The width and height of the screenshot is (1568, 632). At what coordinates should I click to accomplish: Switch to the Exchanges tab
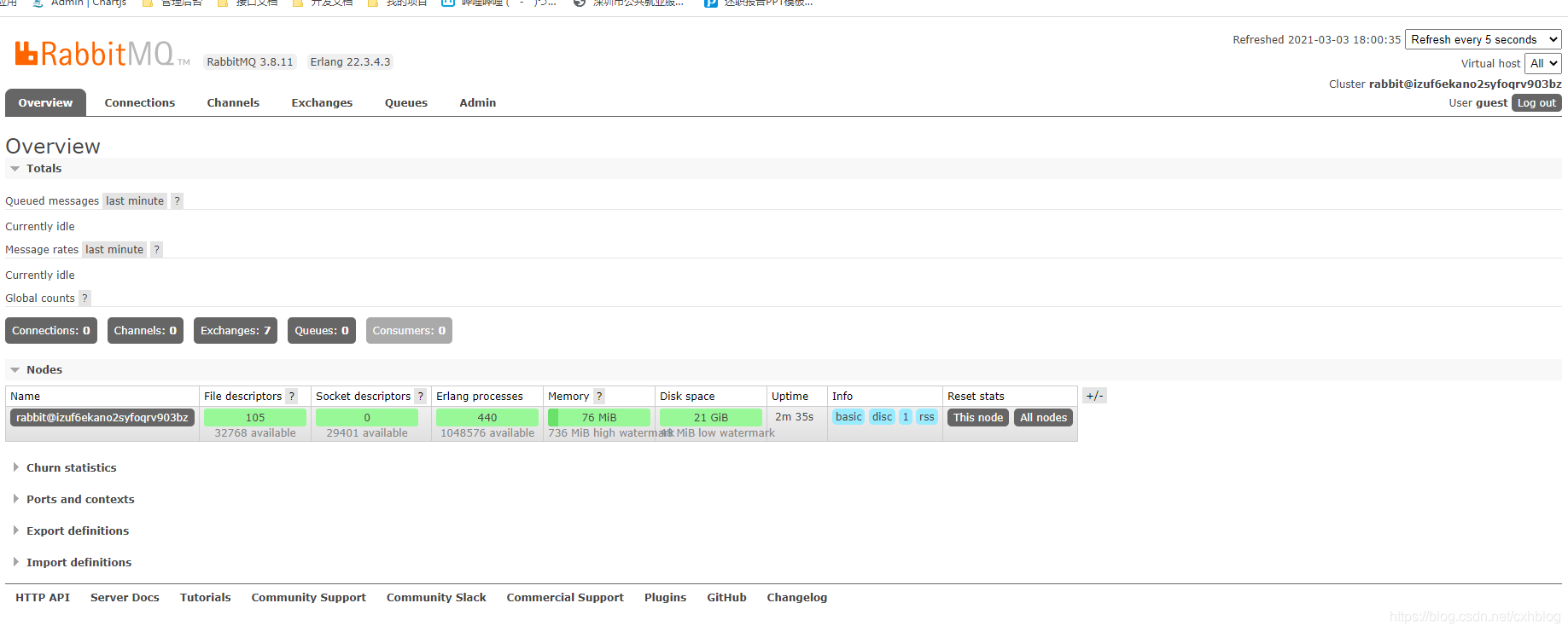pos(322,103)
